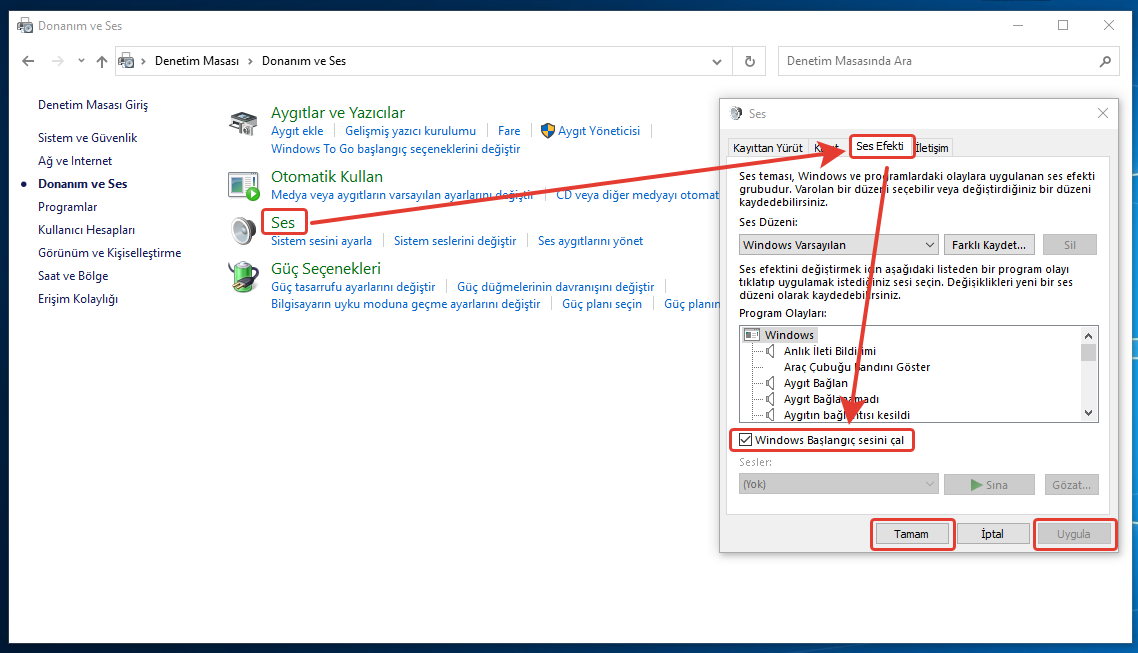Screen dimensions: 1138x653
Task: Click the back arrow in navigation bar
Action: [x=28, y=61]
